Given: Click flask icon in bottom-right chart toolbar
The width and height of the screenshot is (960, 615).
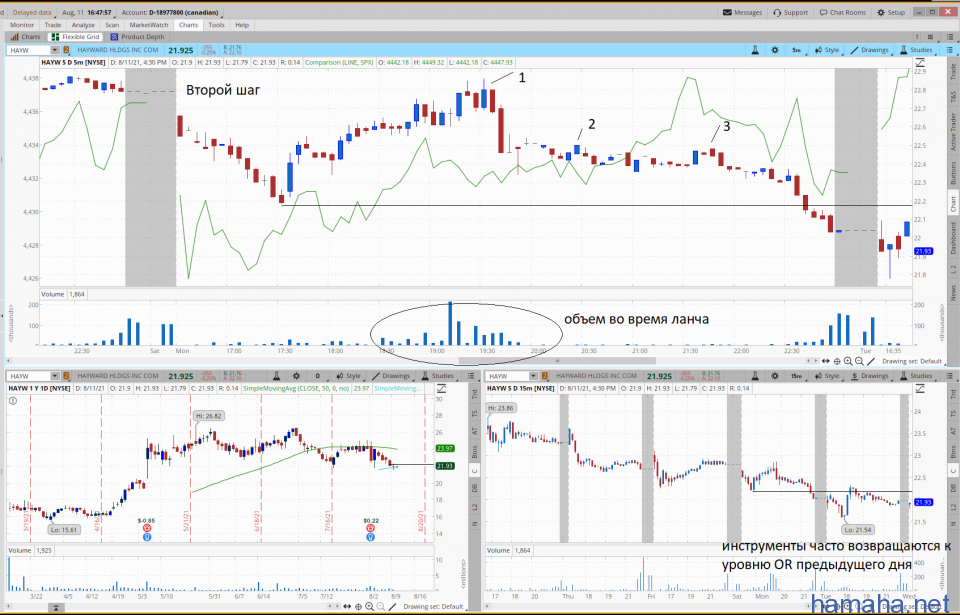Looking at the screenshot, I should click(755, 376).
